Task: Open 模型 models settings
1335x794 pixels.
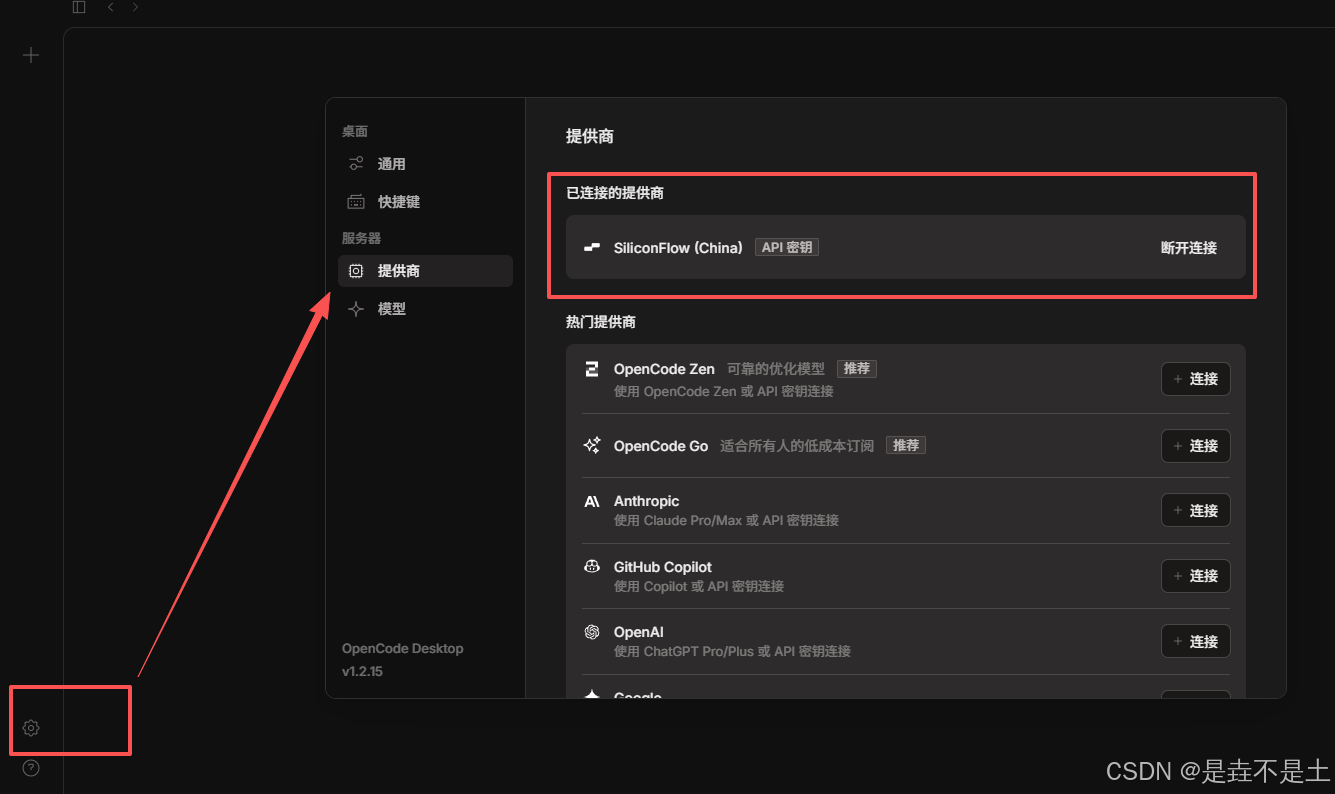Action: tap(425, 309)
